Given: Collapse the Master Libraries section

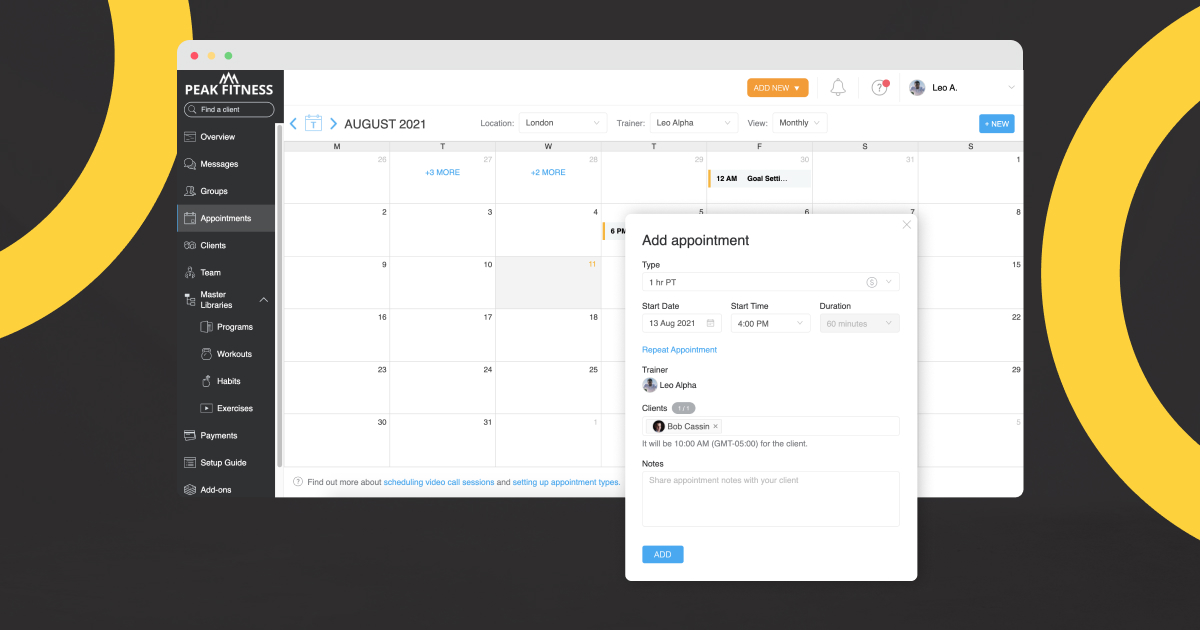Looking at the screenshot, I should click(x=264, y=300).
